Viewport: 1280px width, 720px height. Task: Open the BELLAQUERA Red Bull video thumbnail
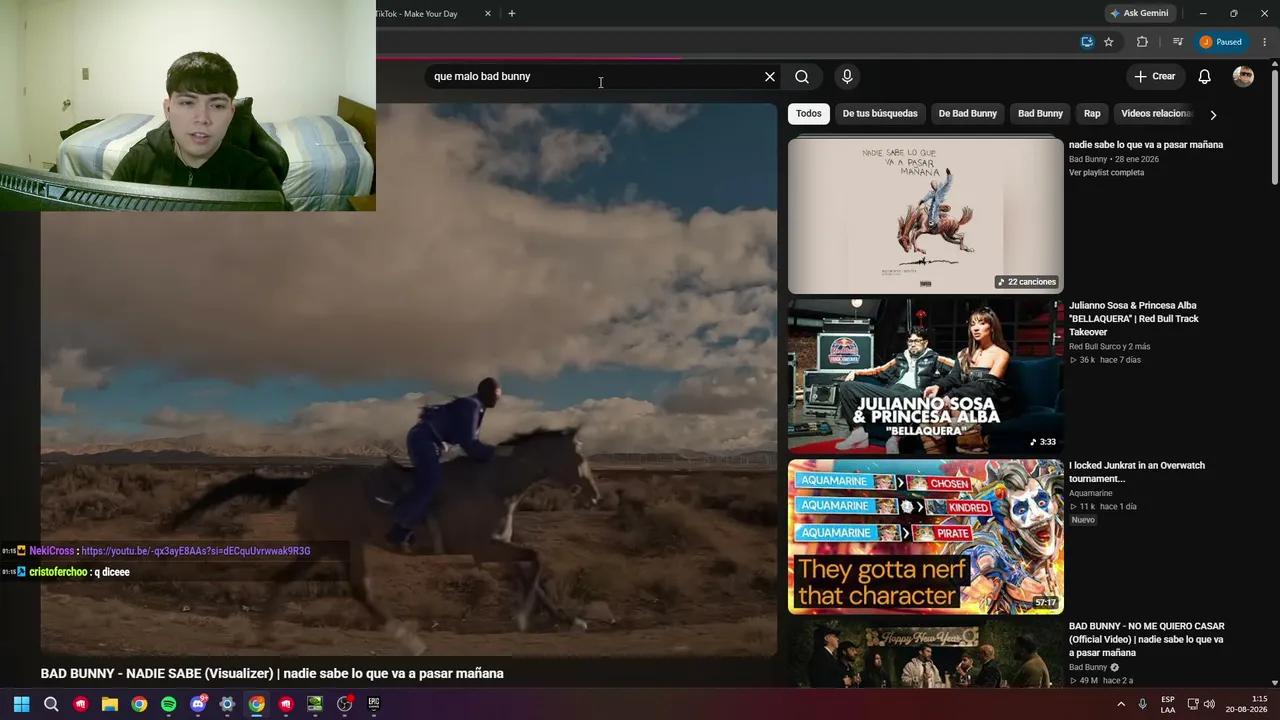[925, 376]
